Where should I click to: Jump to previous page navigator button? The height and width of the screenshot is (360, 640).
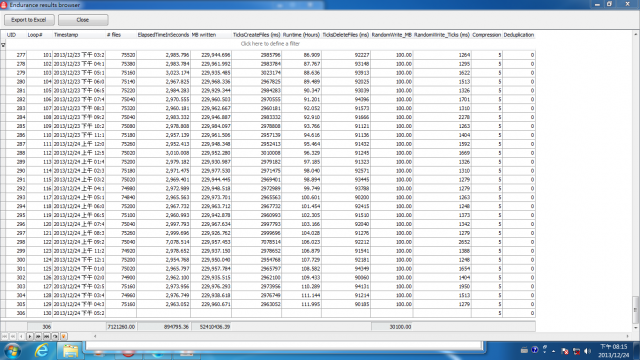pyautogui.click(x=13, y=336)
